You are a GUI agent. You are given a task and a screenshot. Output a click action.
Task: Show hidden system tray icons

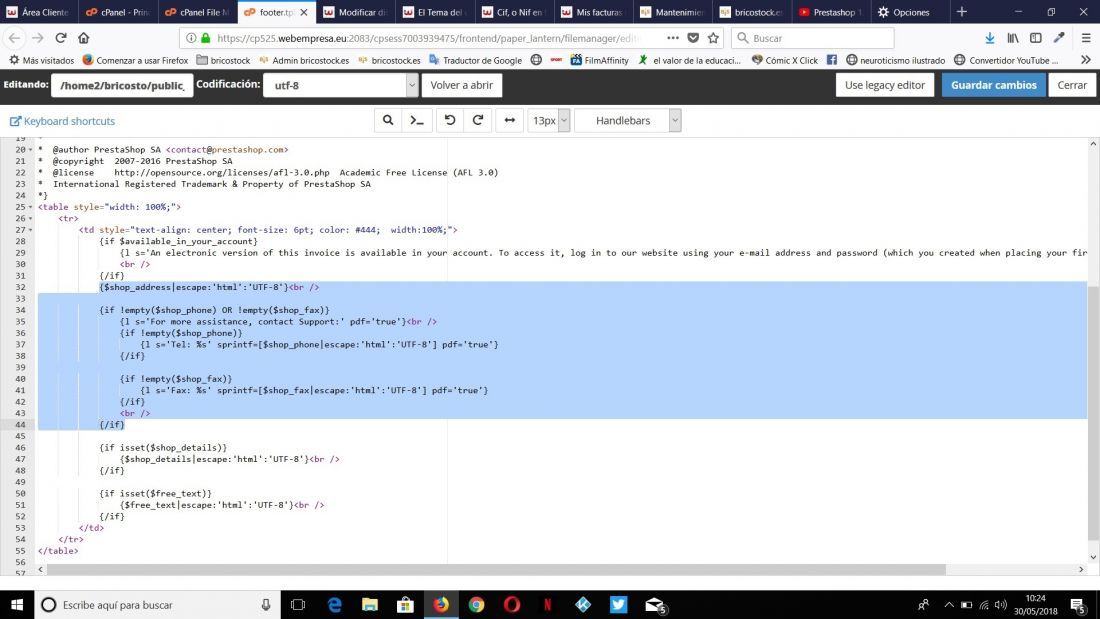tap(948, 604)
